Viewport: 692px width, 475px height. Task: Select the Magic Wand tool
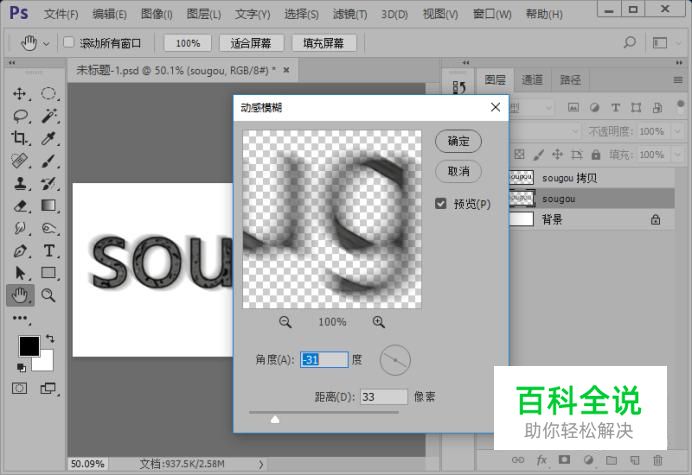(x=49, y=116)
